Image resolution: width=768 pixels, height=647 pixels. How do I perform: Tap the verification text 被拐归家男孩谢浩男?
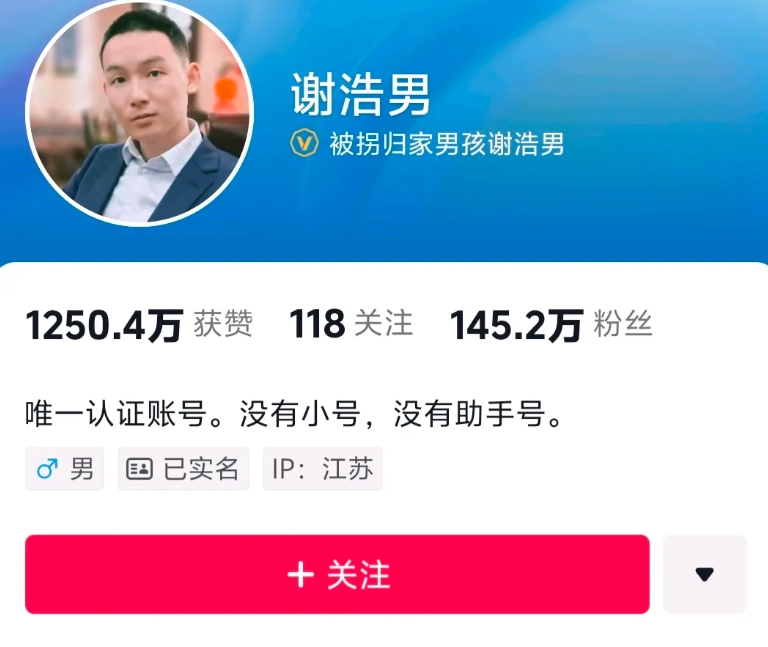[446, 144]
